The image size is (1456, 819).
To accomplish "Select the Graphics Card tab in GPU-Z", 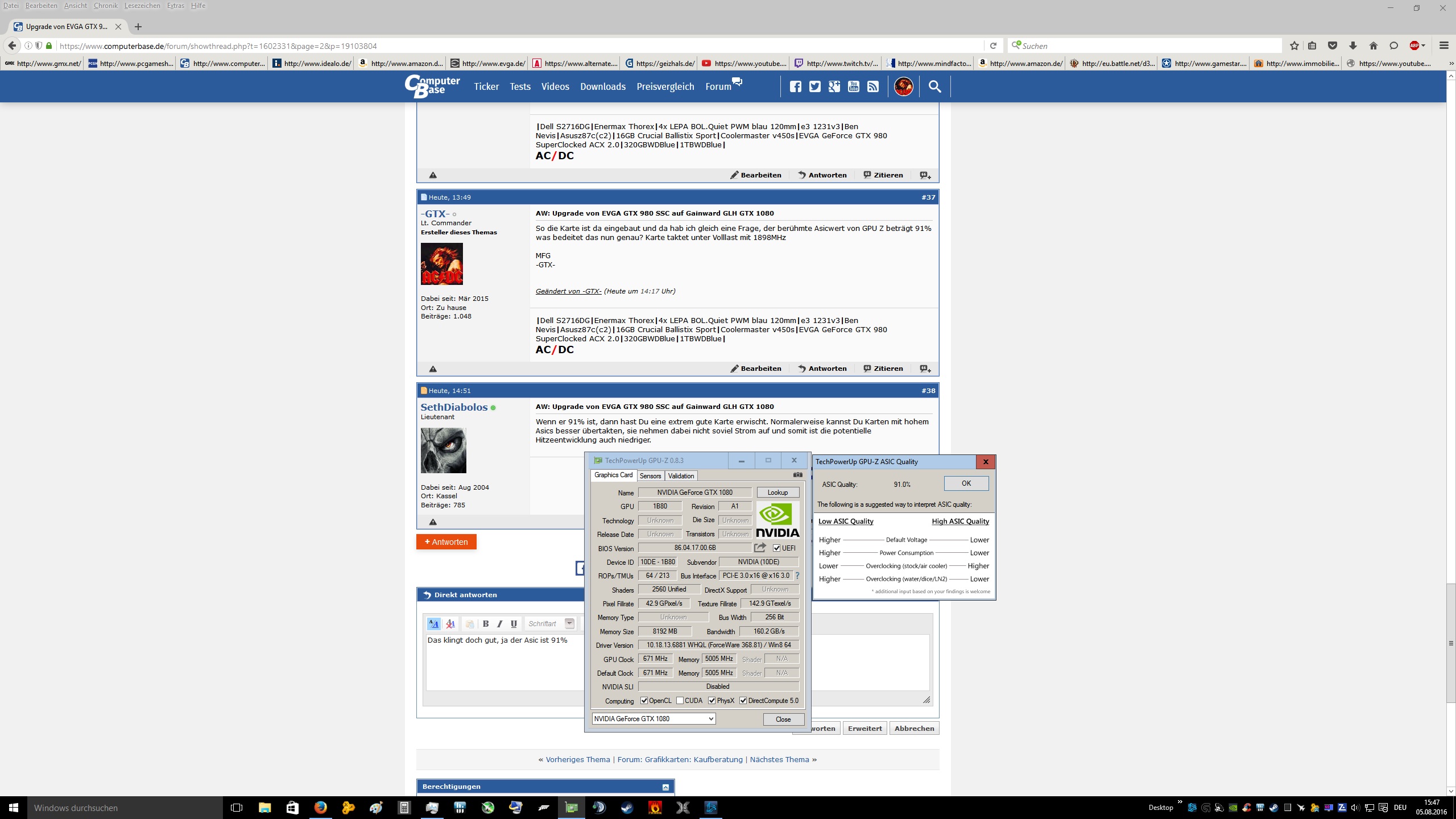I will click(x=613, y=475).
